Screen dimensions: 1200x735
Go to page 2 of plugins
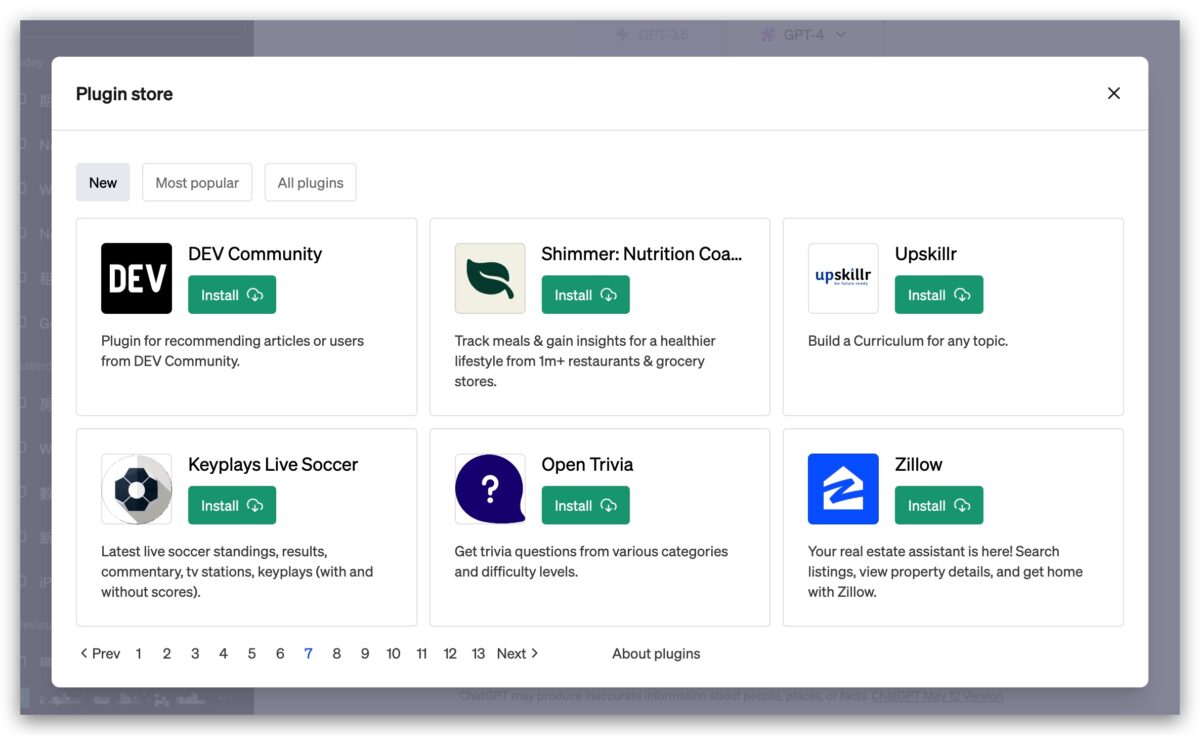167,653
